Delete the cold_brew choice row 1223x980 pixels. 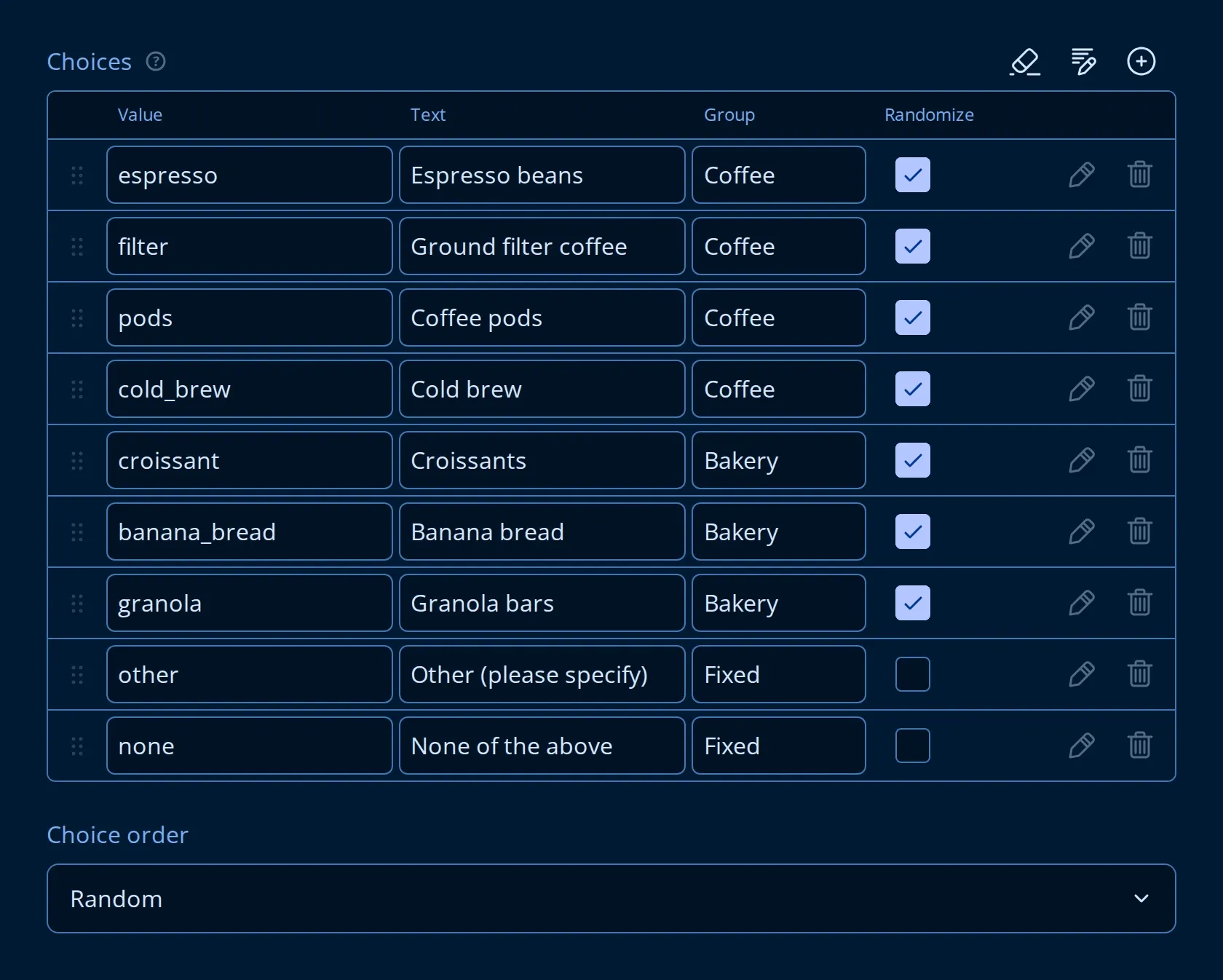point(1139,389)
